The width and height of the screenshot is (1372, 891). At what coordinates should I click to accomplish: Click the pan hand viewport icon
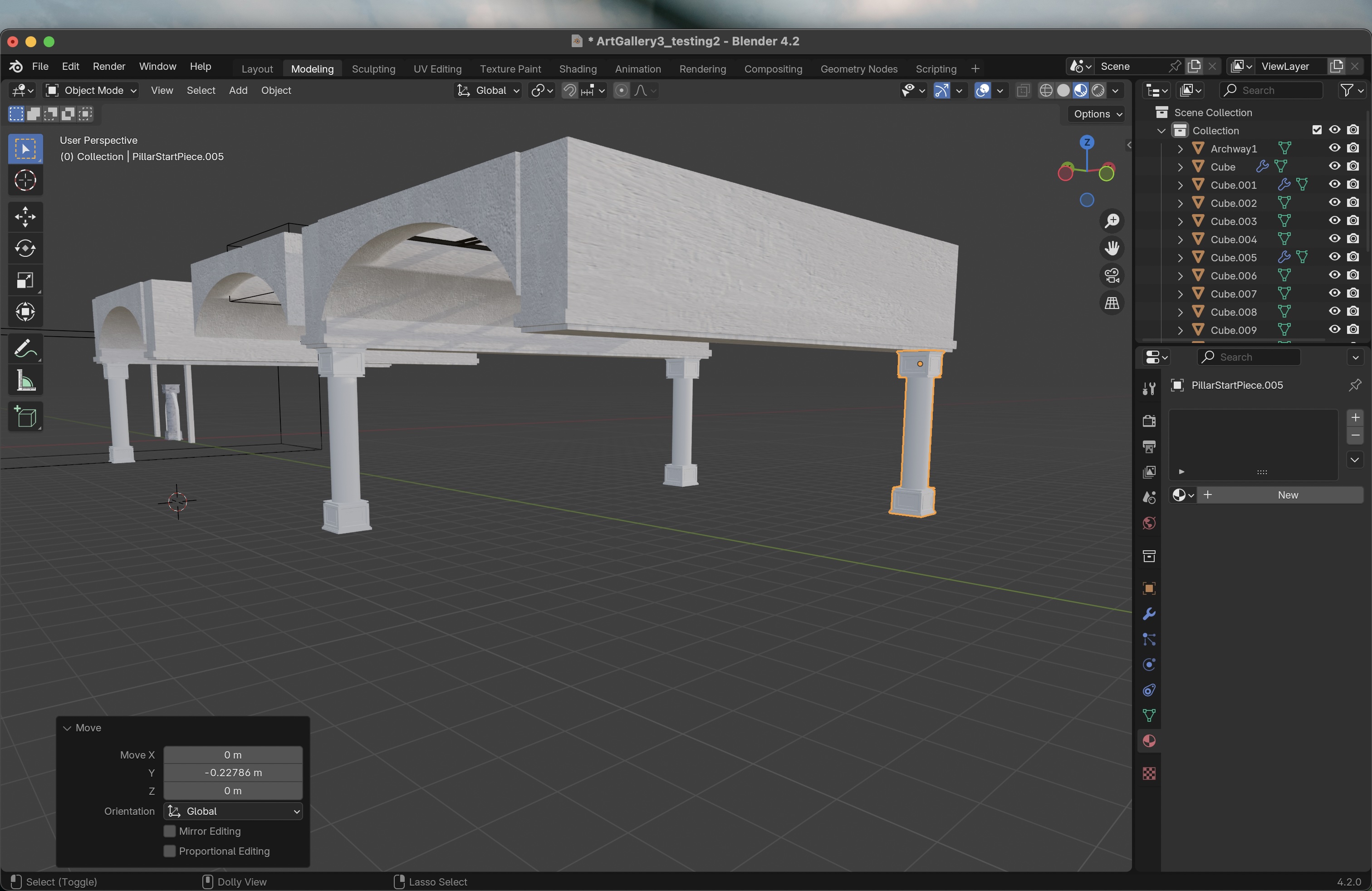(1112, 249)
